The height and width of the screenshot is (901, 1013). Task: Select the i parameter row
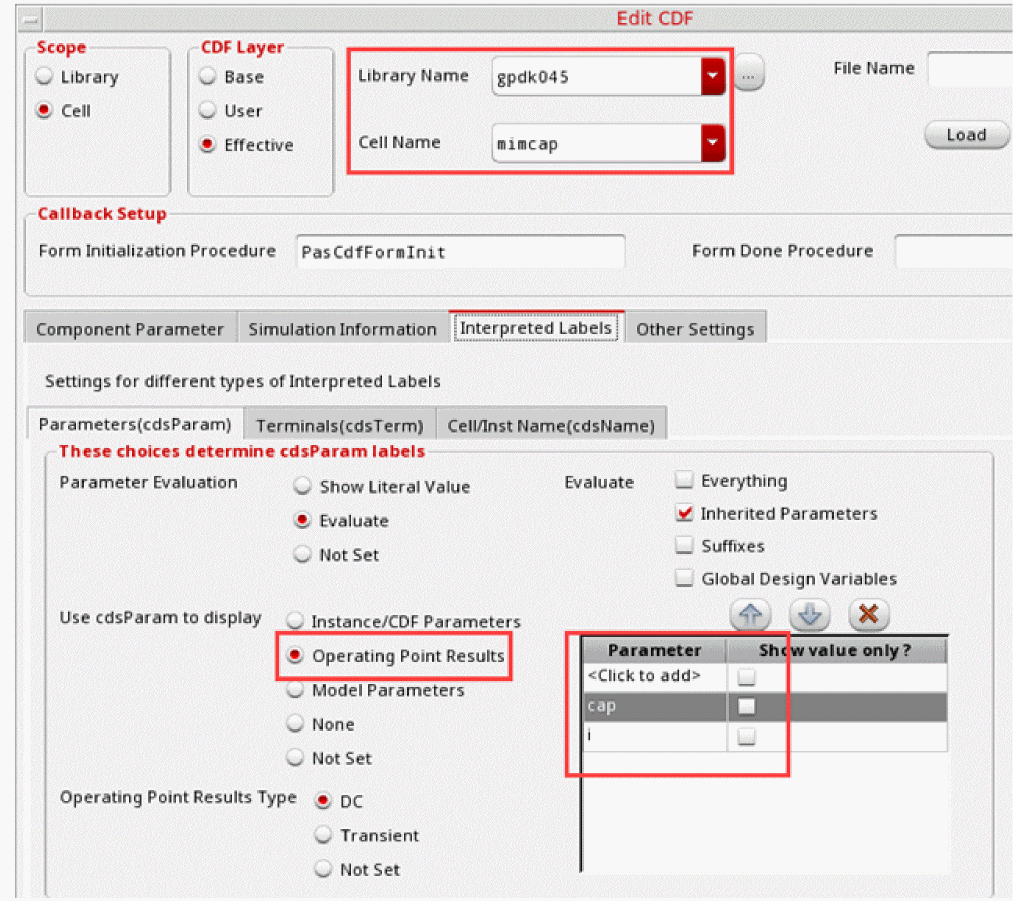click(x=765, y=736)
